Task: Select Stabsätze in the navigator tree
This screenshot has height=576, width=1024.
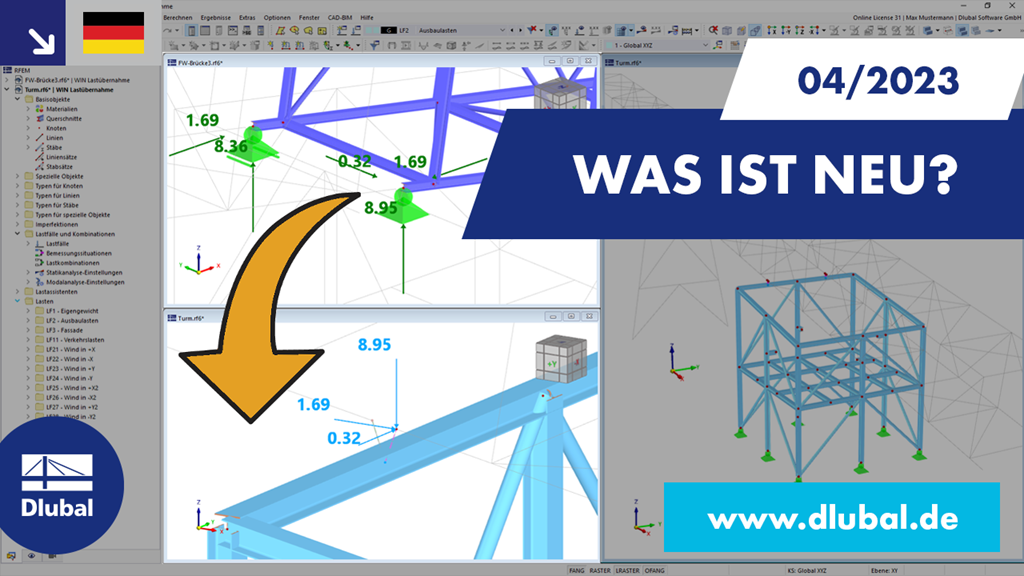Action: [59, 167]
